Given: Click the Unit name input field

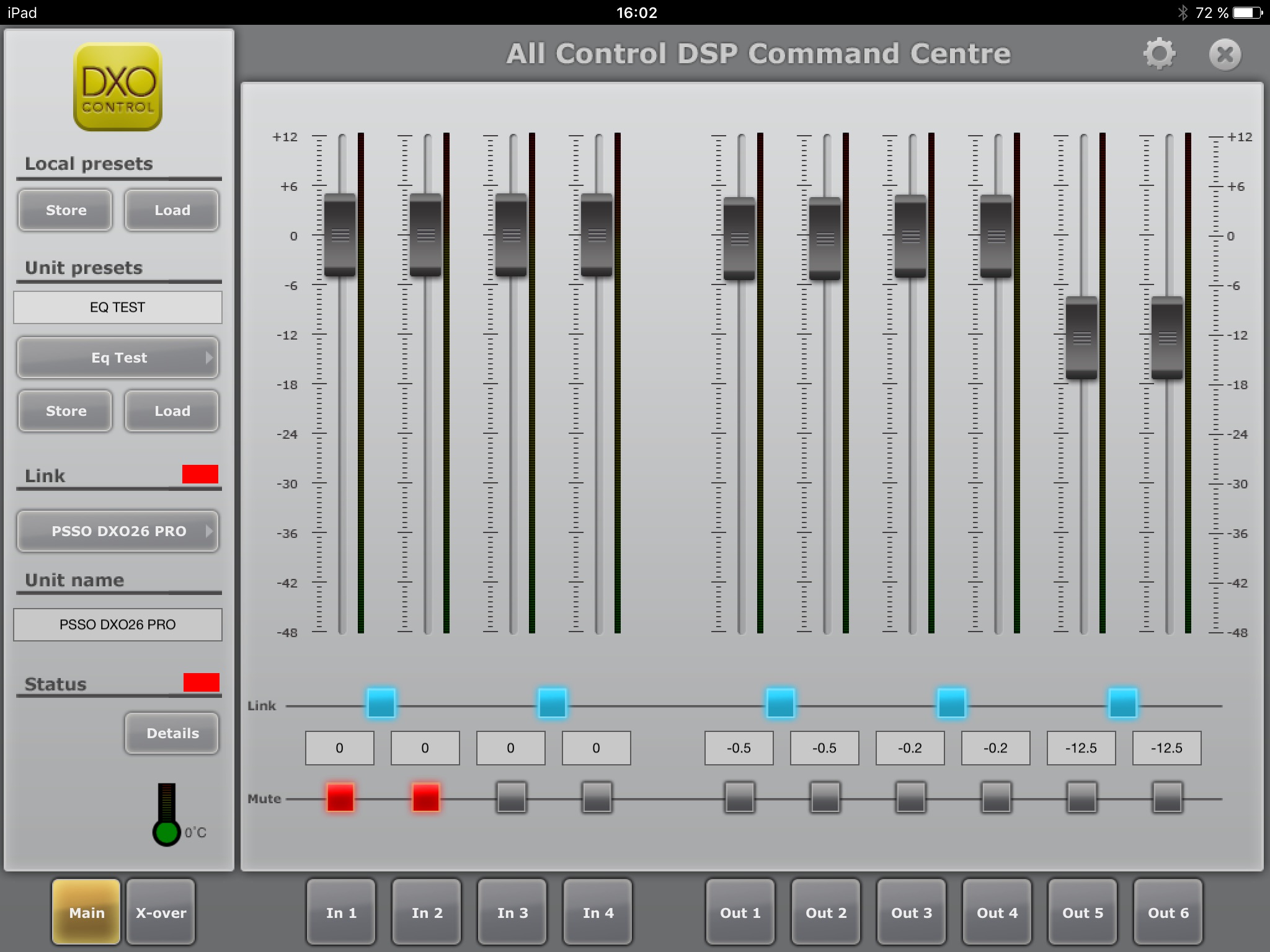Looking at the screenshot, I should pos(118,624).
